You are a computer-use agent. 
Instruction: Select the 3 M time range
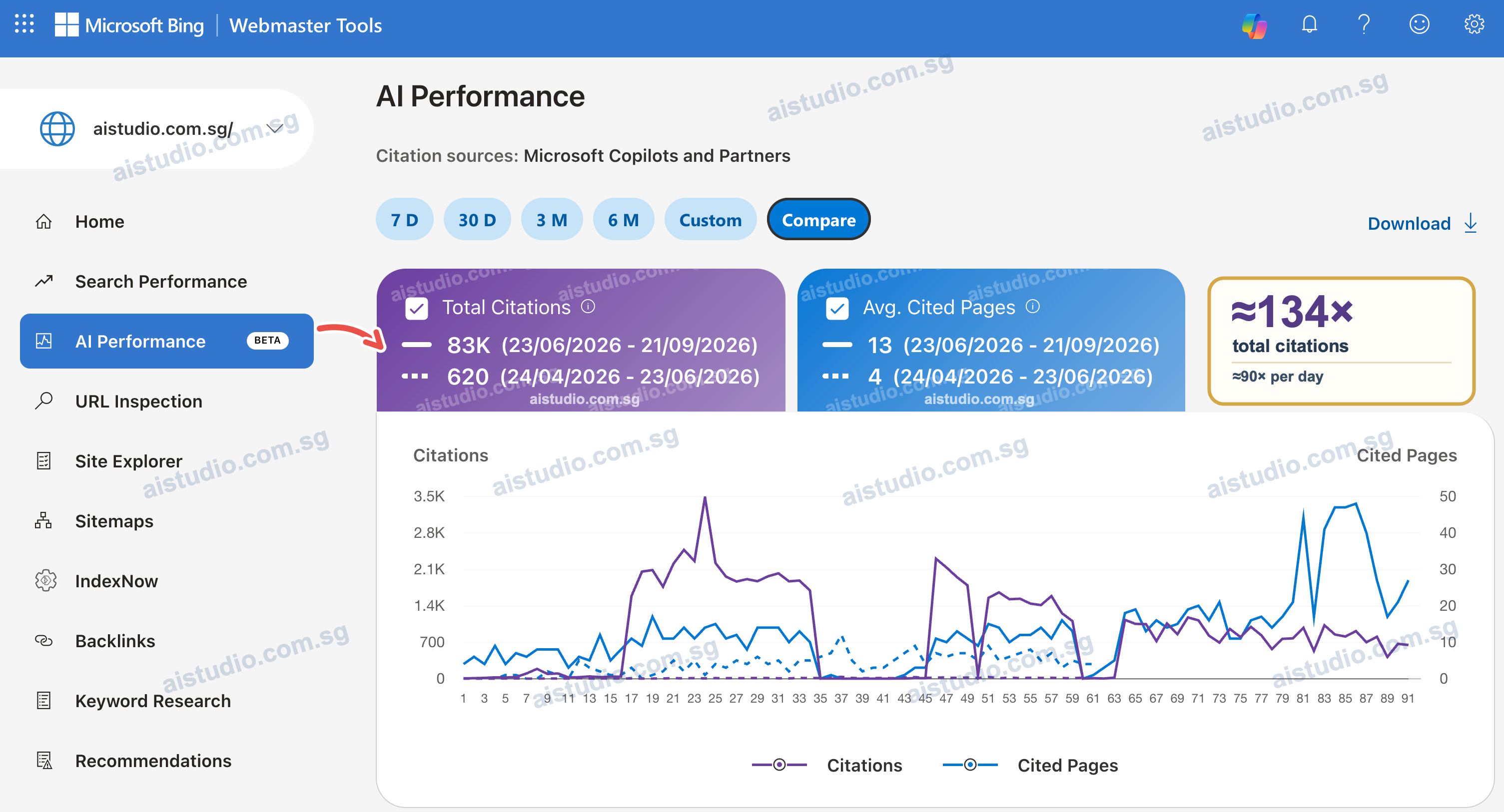(552, 219)
